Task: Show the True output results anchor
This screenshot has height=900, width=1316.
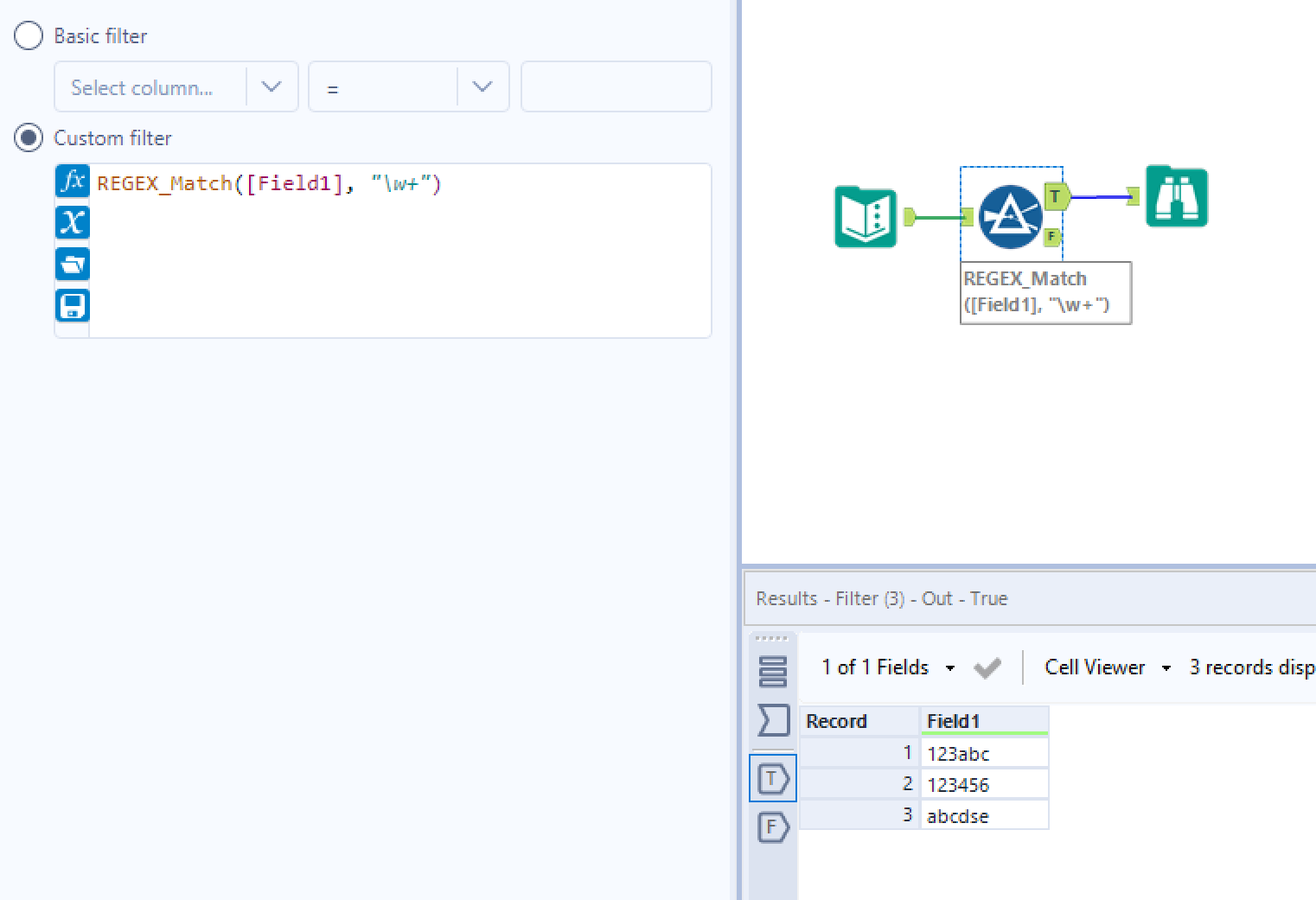Action: coord(773,778)
